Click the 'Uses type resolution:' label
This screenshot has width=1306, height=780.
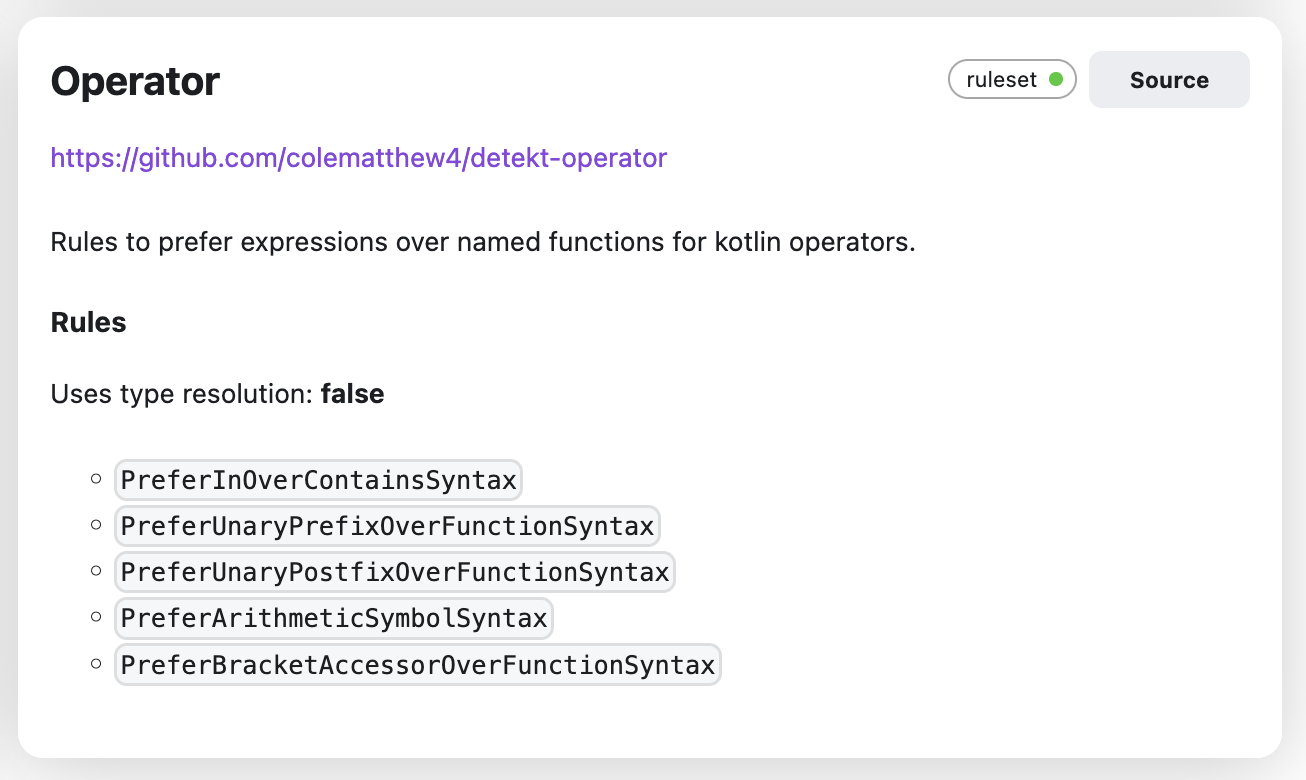coord(182,394)
